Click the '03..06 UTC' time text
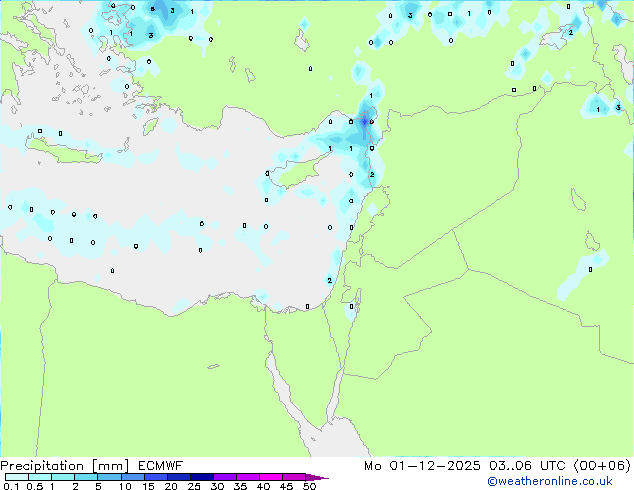The width and height of the screenshot is (634, 490). [527, 466]
